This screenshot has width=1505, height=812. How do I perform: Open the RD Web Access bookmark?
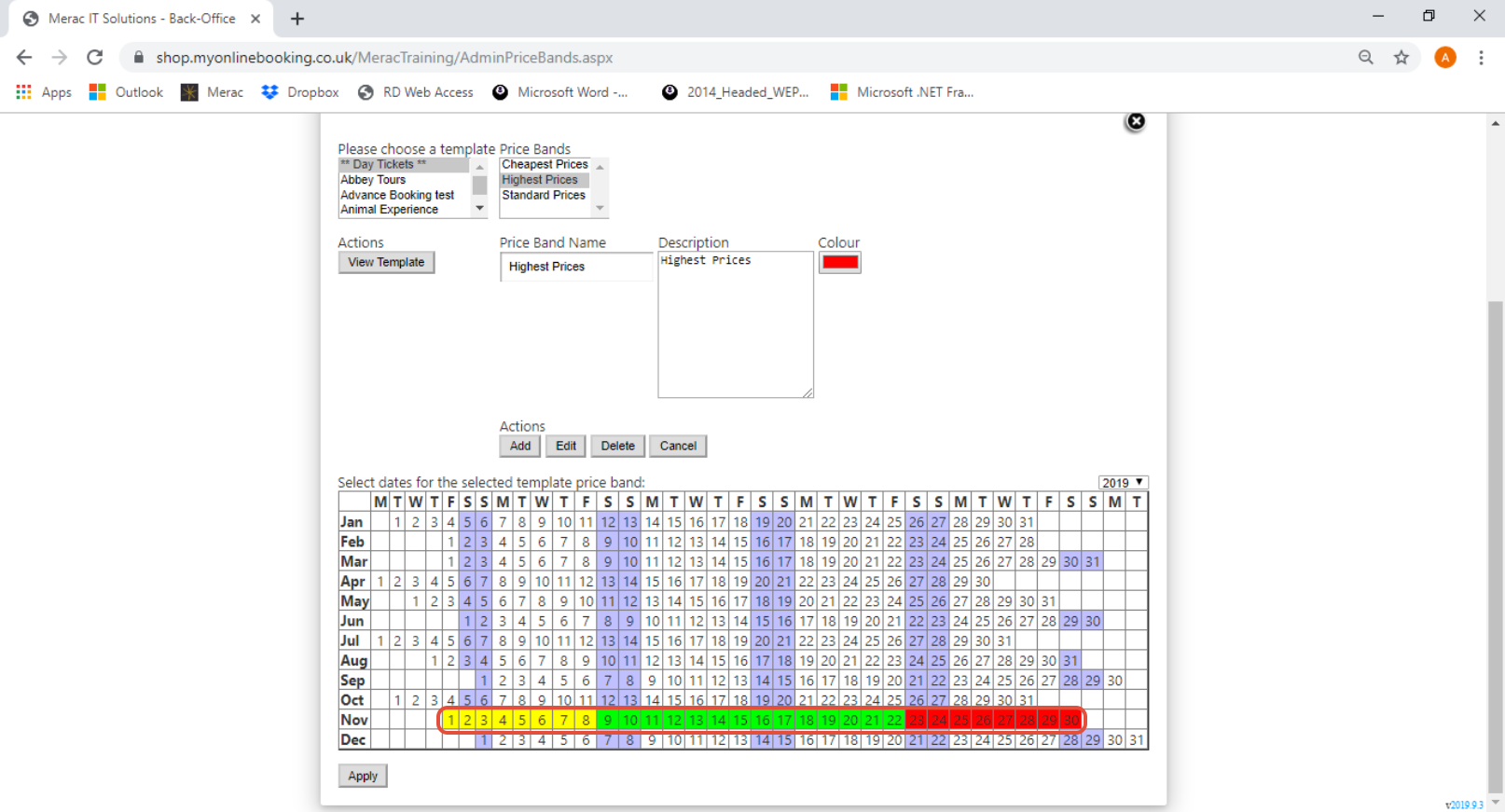[415, 92]
